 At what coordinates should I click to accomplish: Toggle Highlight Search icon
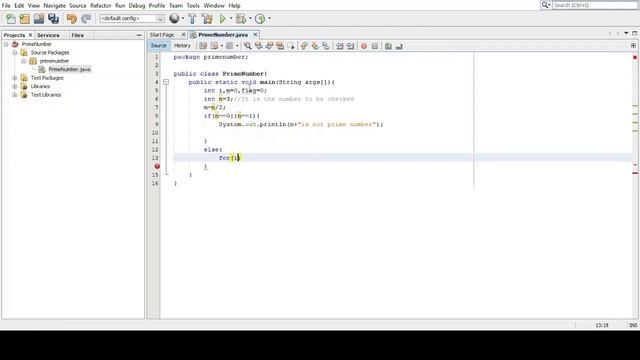coord(280,46)
